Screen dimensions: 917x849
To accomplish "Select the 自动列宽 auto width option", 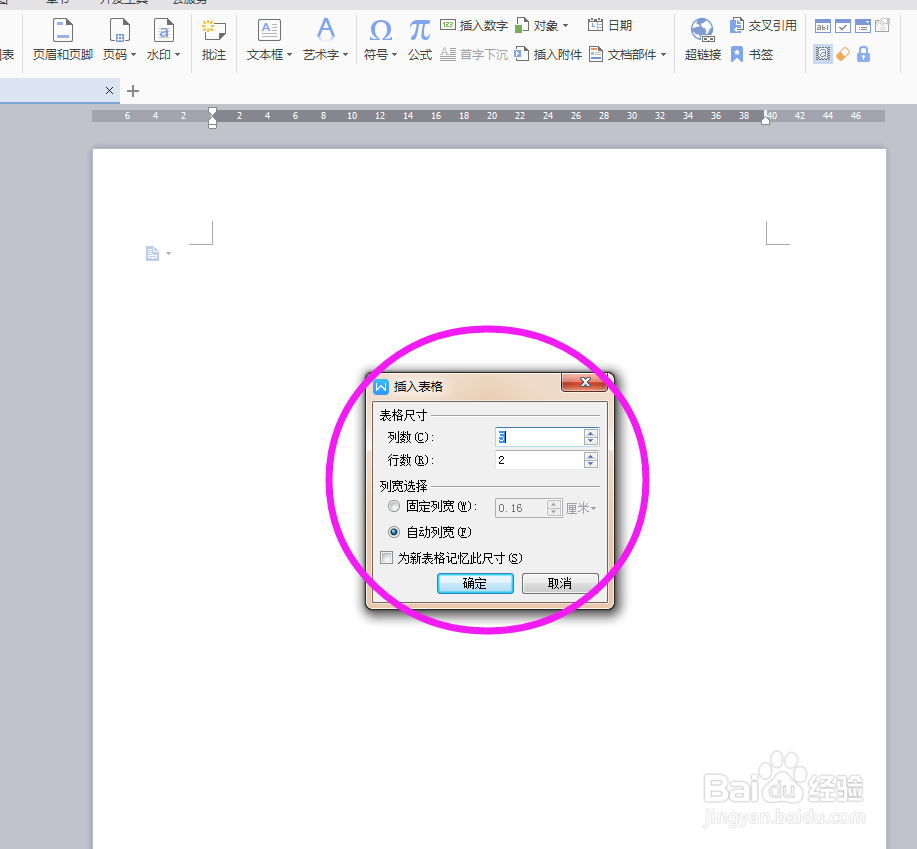I will (395, 532).
